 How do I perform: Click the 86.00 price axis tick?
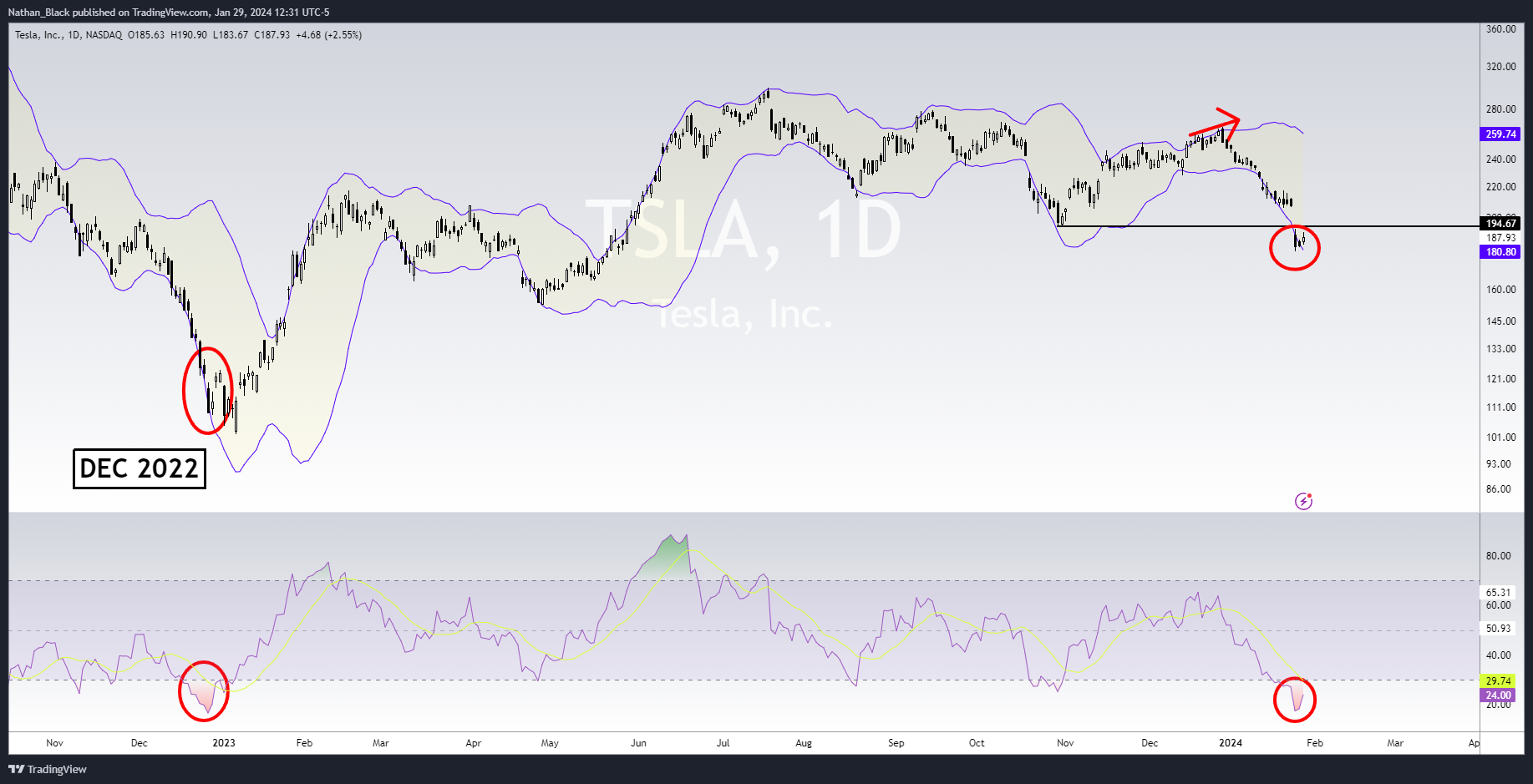[1498, 489]
